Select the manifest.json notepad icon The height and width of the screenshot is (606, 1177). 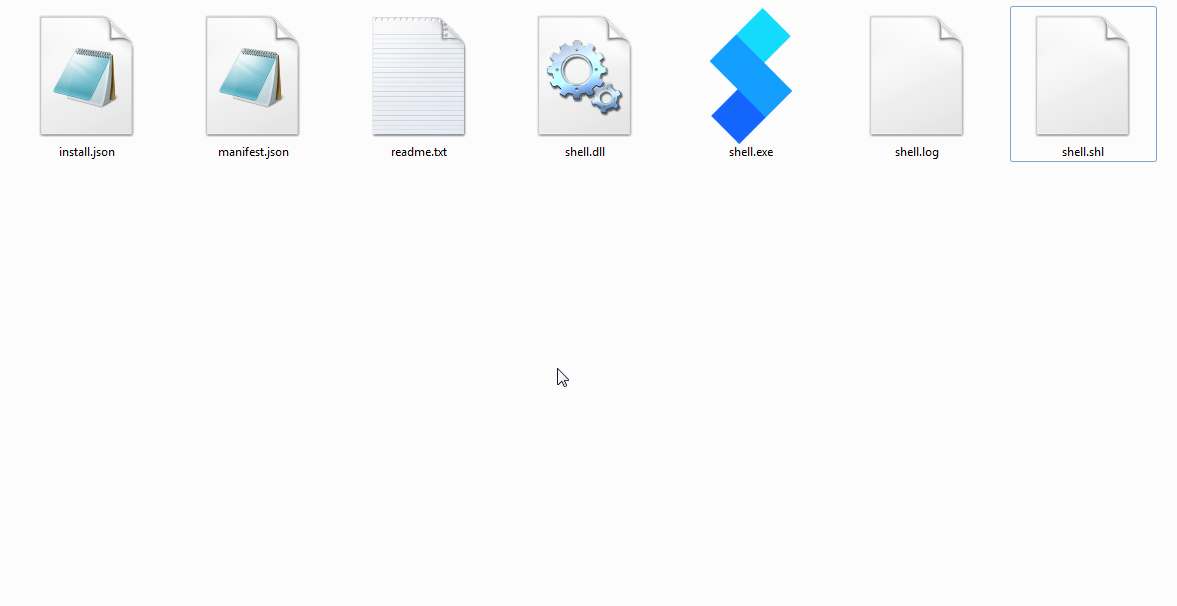point(252,74)
